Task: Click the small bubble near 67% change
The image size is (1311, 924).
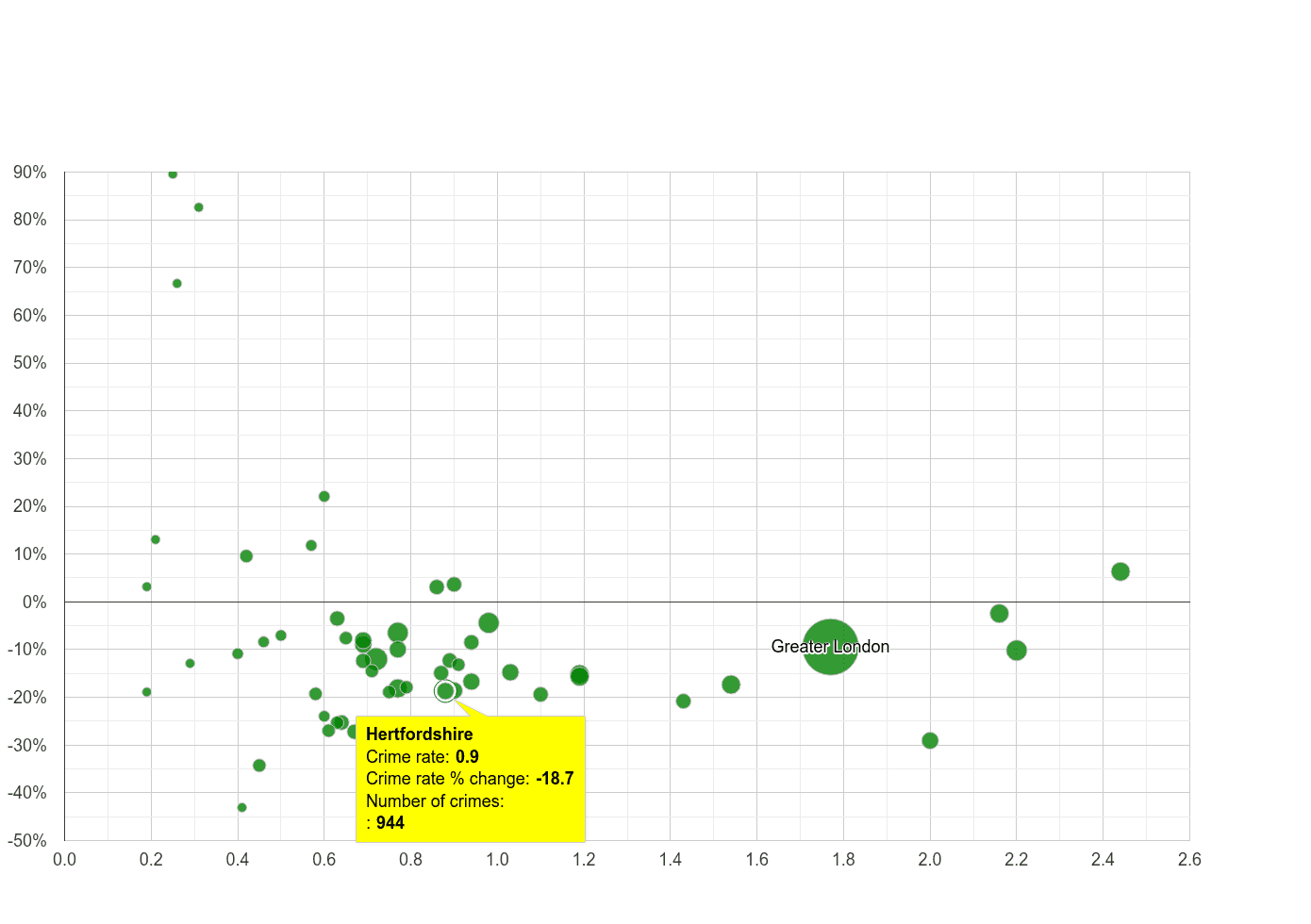Action: pos(177,284)
